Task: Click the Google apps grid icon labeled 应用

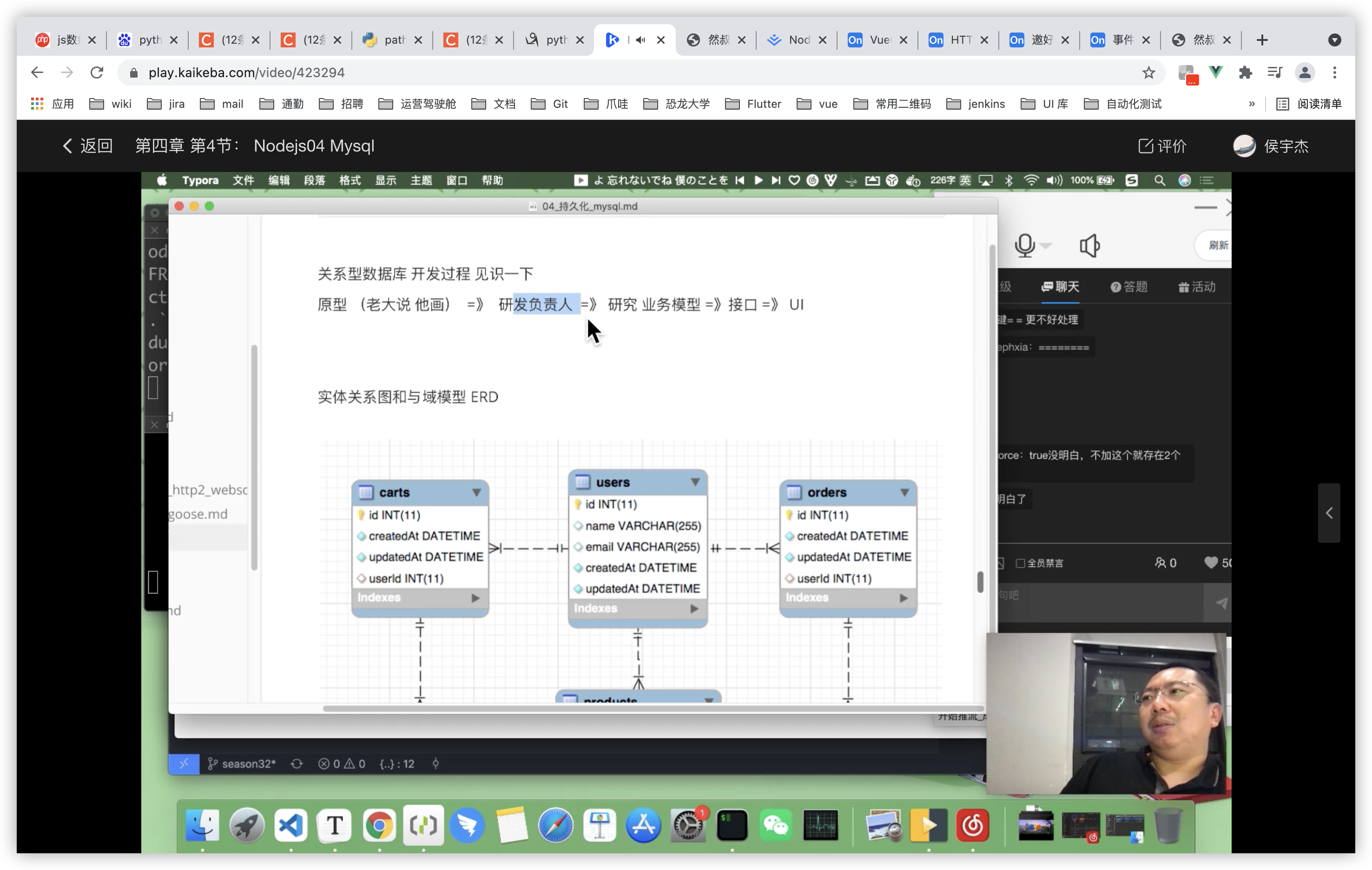Action: point(38,104)
